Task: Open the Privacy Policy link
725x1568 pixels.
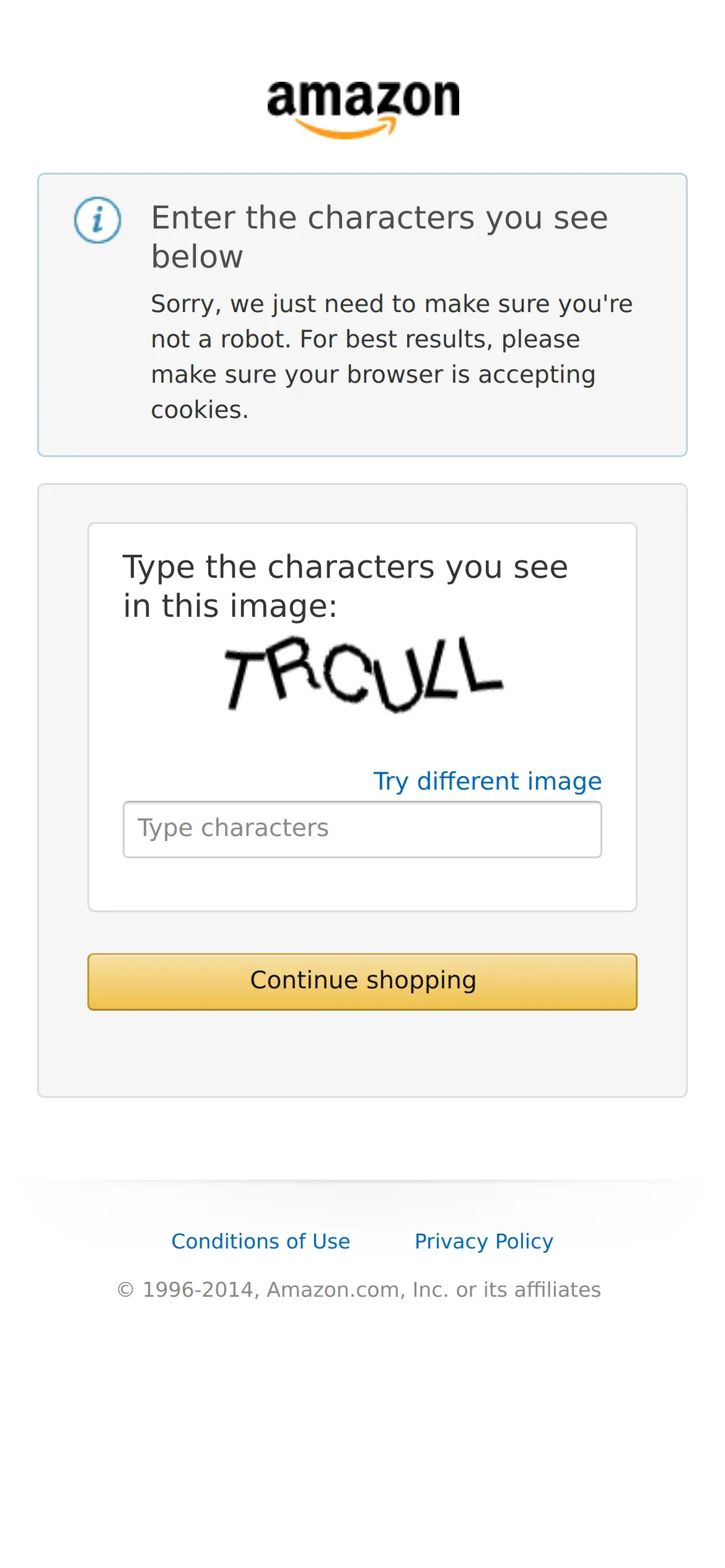Action: [x=484, y=1241]
